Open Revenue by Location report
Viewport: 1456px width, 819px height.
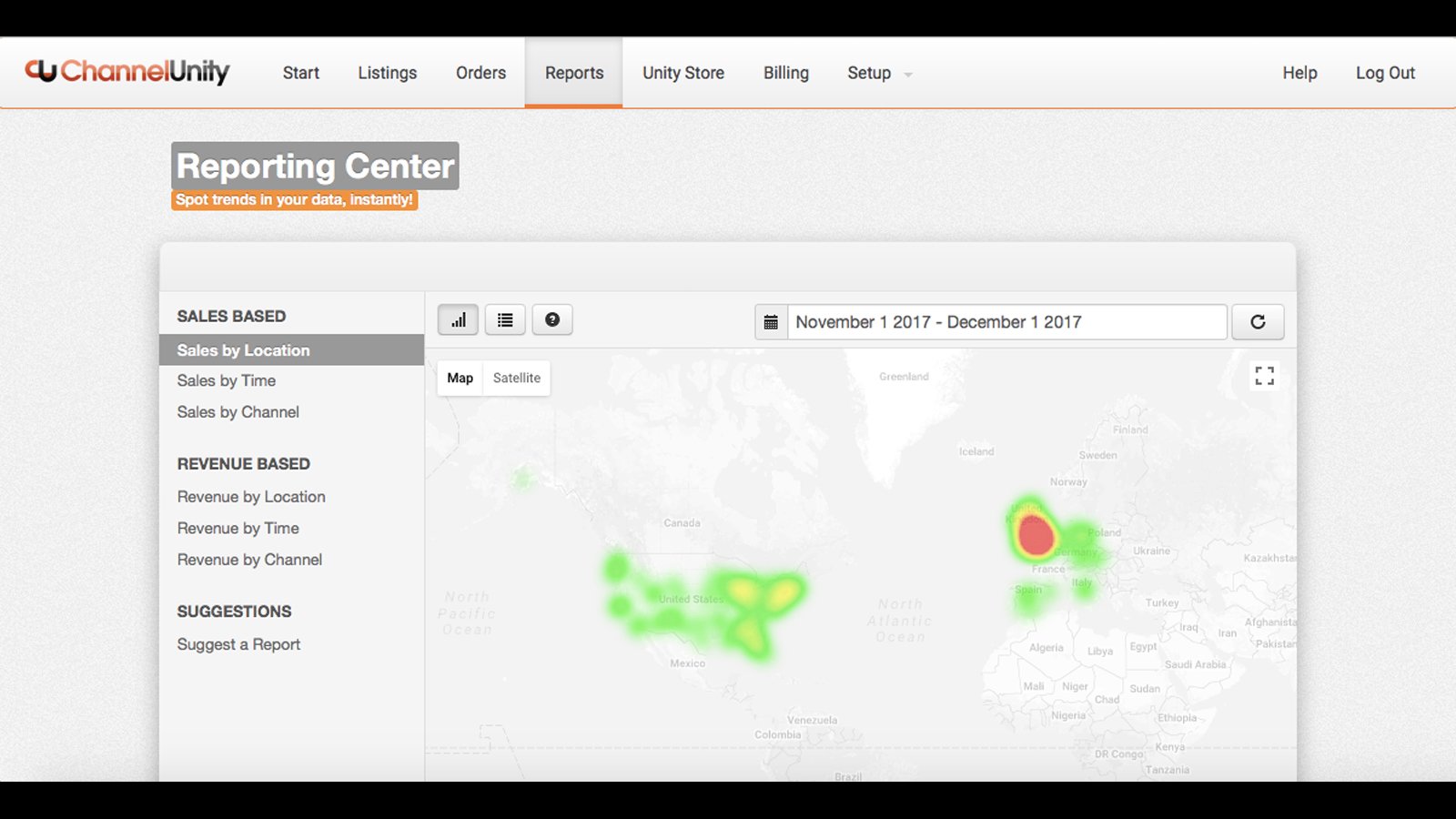pyautogui.click(x=251, y=497)
